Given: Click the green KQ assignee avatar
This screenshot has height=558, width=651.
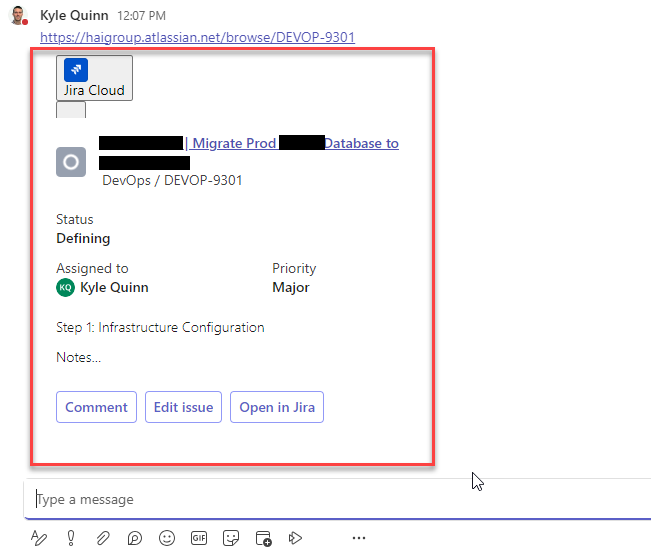Looking at the screenshot, I should coord(65,287).
